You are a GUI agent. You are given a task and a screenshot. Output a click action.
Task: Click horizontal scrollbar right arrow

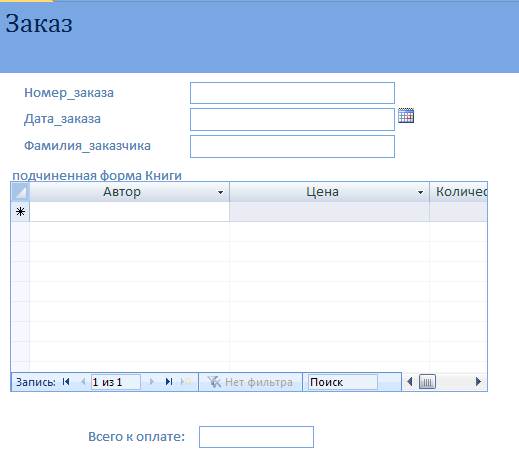[x=478, y=382]
